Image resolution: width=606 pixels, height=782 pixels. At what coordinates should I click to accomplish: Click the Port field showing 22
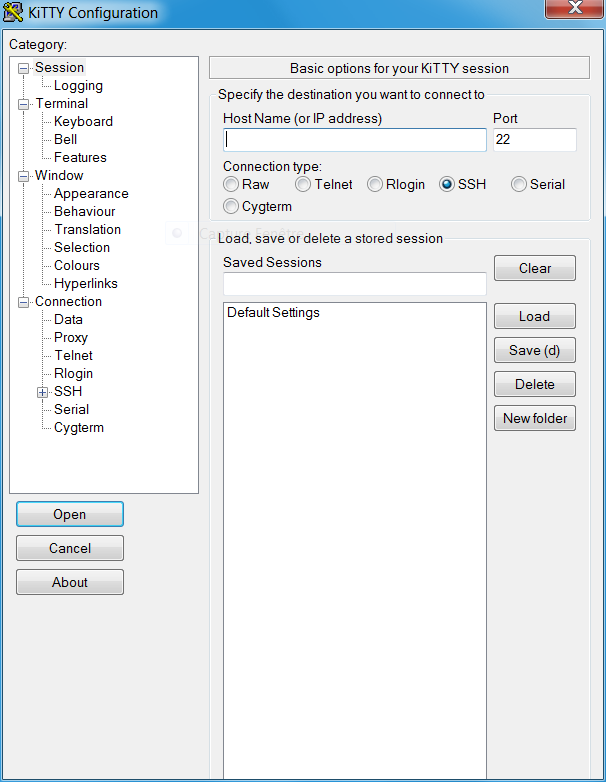click(x=535, y=140)
